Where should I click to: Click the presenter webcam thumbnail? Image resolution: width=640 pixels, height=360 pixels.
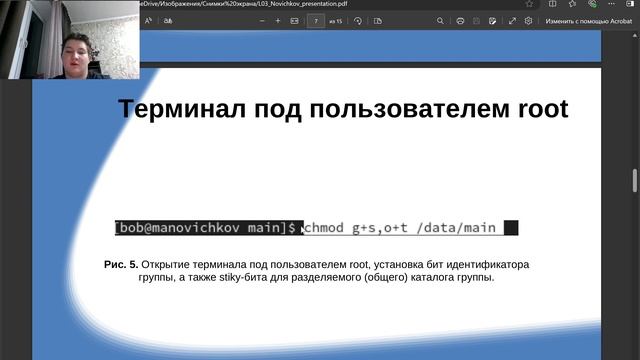tap(70, 39)
